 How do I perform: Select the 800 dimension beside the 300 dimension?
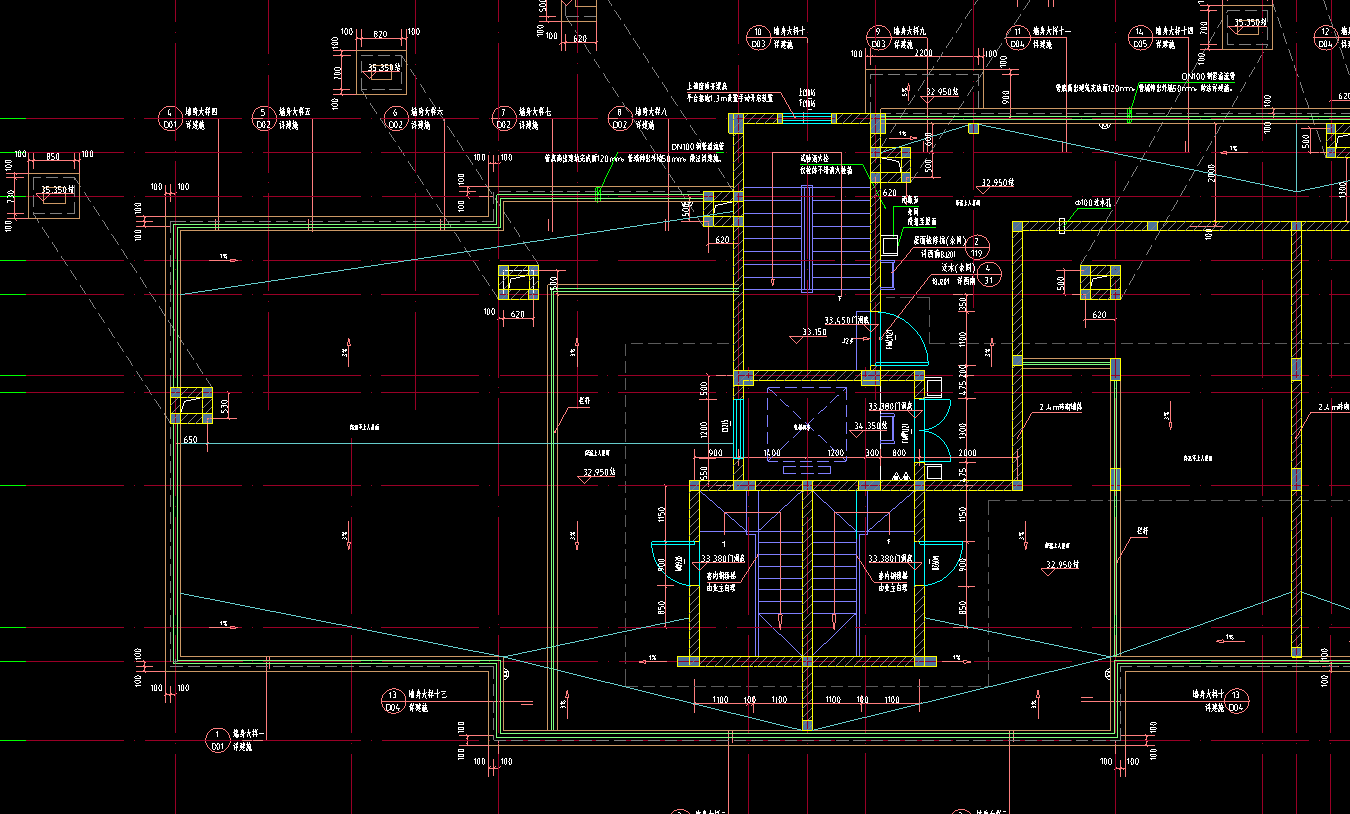(898, 453)
